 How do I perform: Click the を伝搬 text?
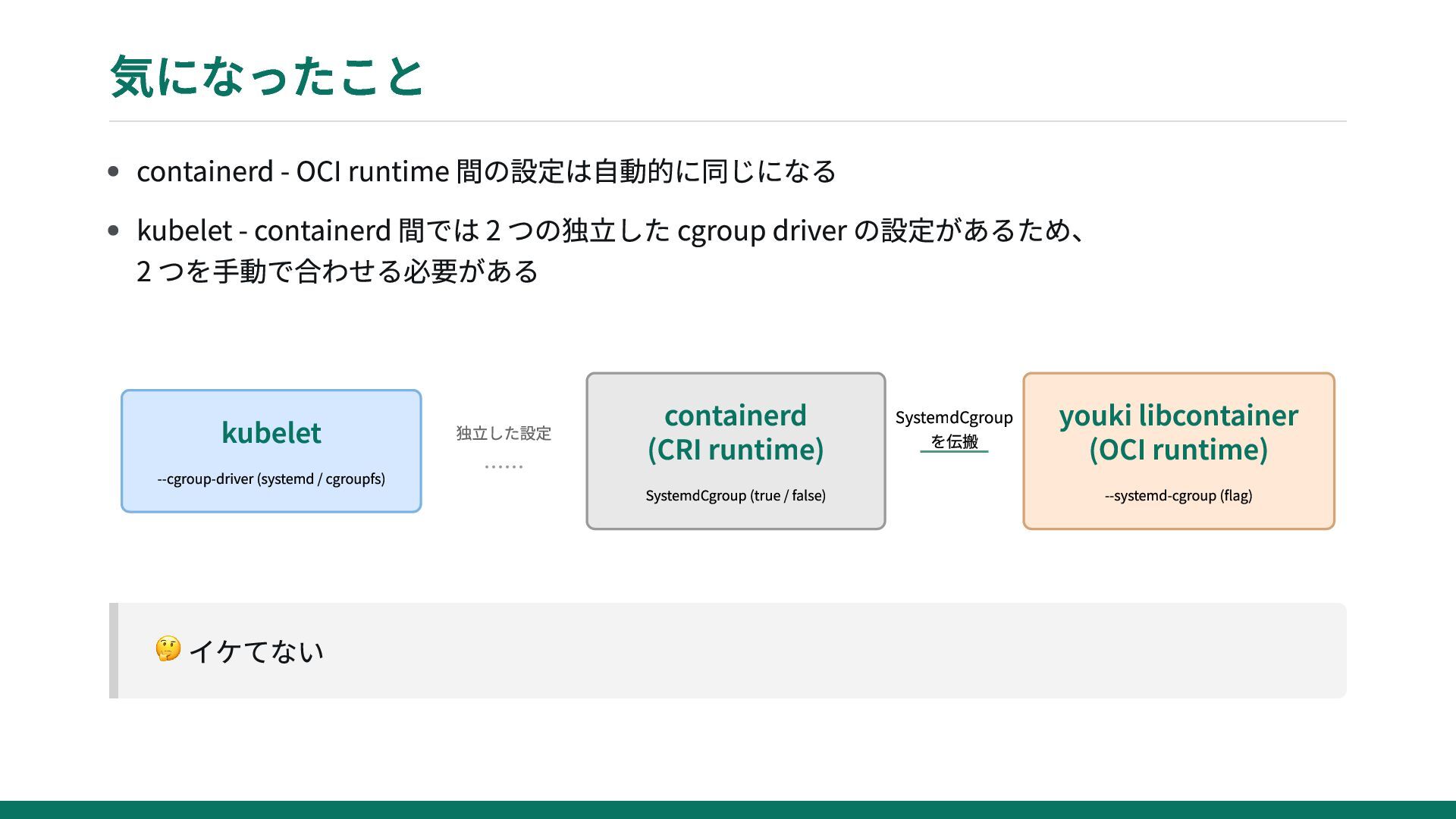pyautogui.click(x=954, y=441)
